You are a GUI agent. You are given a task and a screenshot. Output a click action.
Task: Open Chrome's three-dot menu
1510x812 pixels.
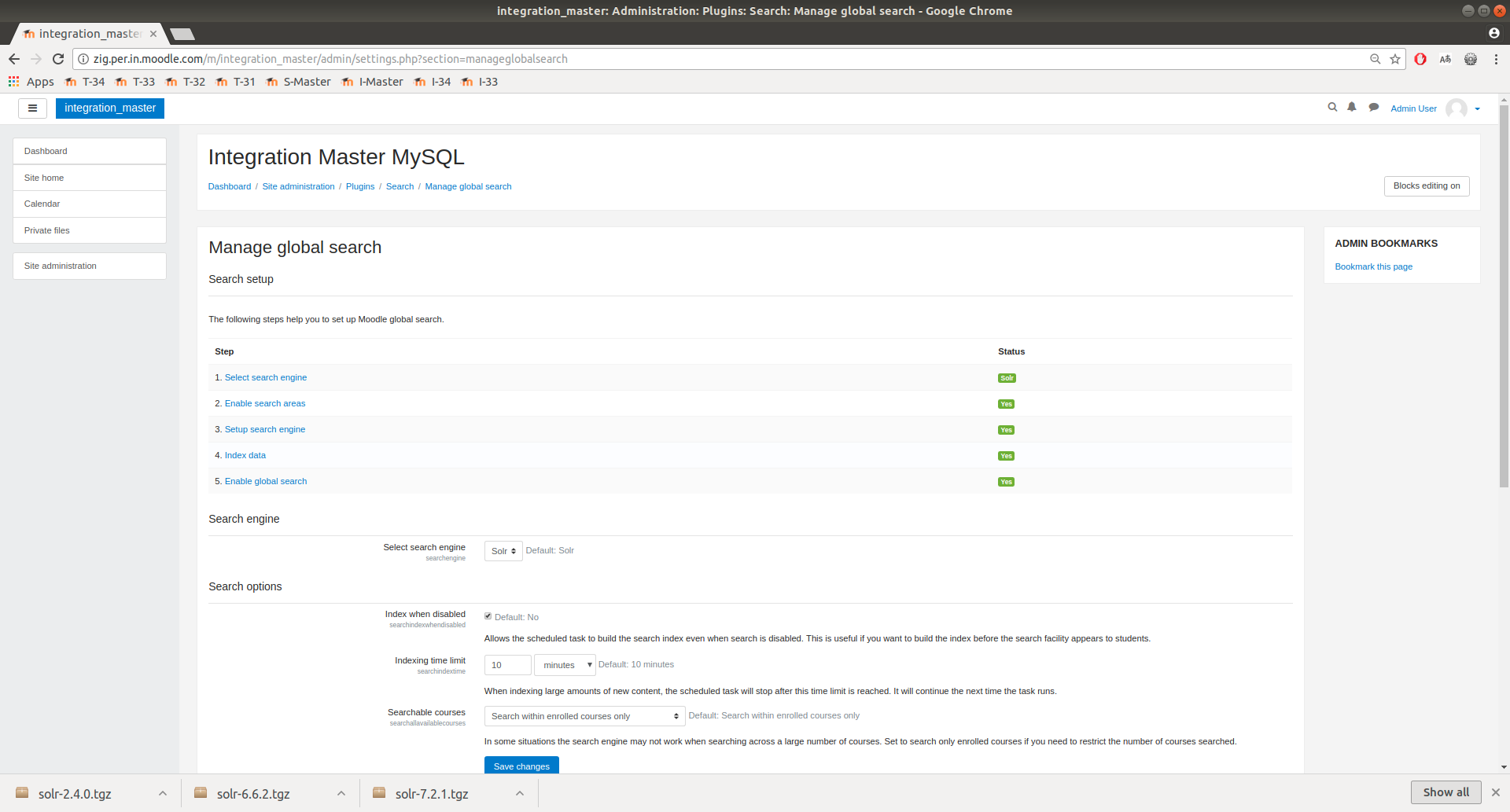click(1496, 59)
